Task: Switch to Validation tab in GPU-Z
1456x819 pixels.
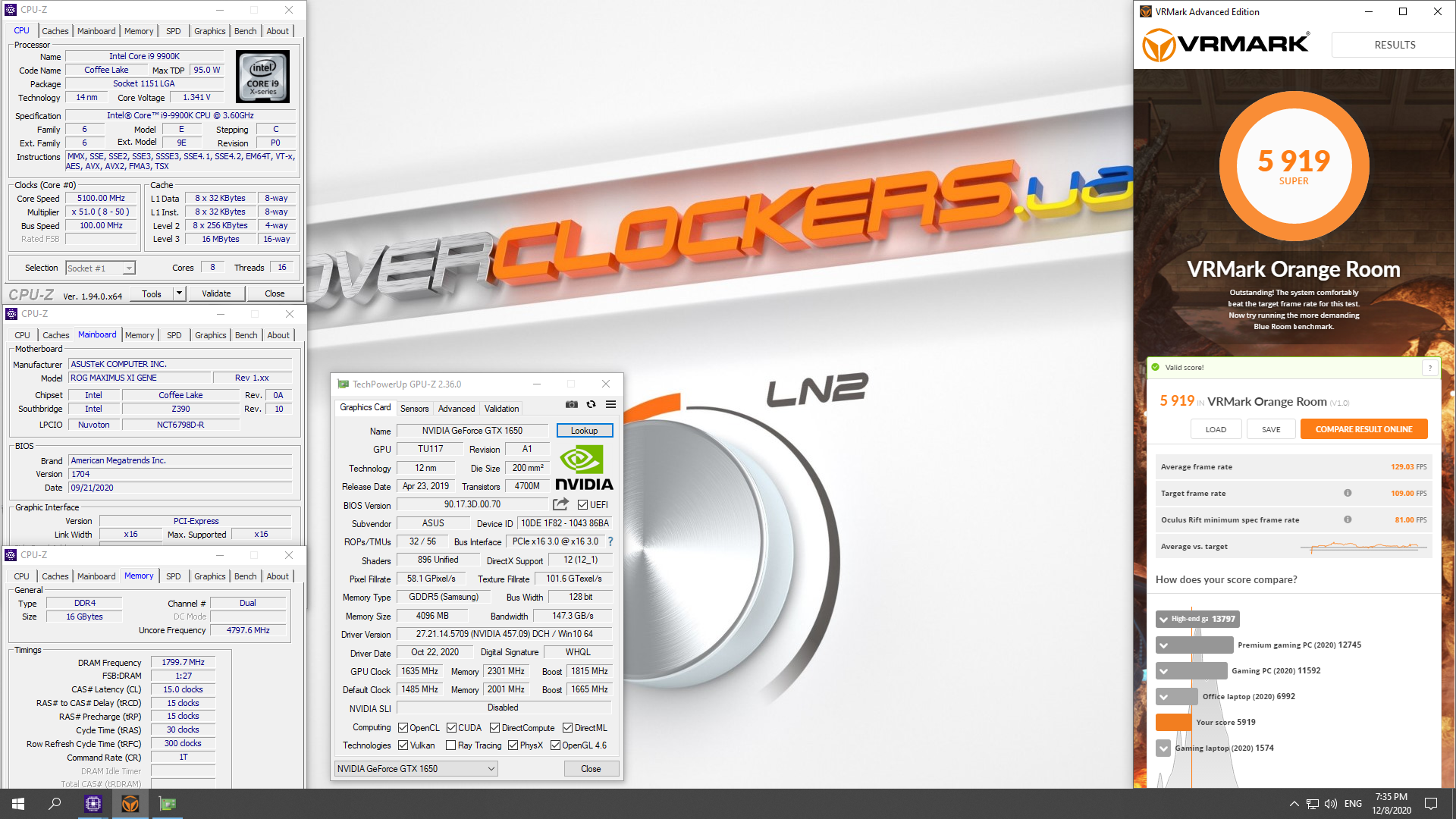Action: click(x=501, y=409)
